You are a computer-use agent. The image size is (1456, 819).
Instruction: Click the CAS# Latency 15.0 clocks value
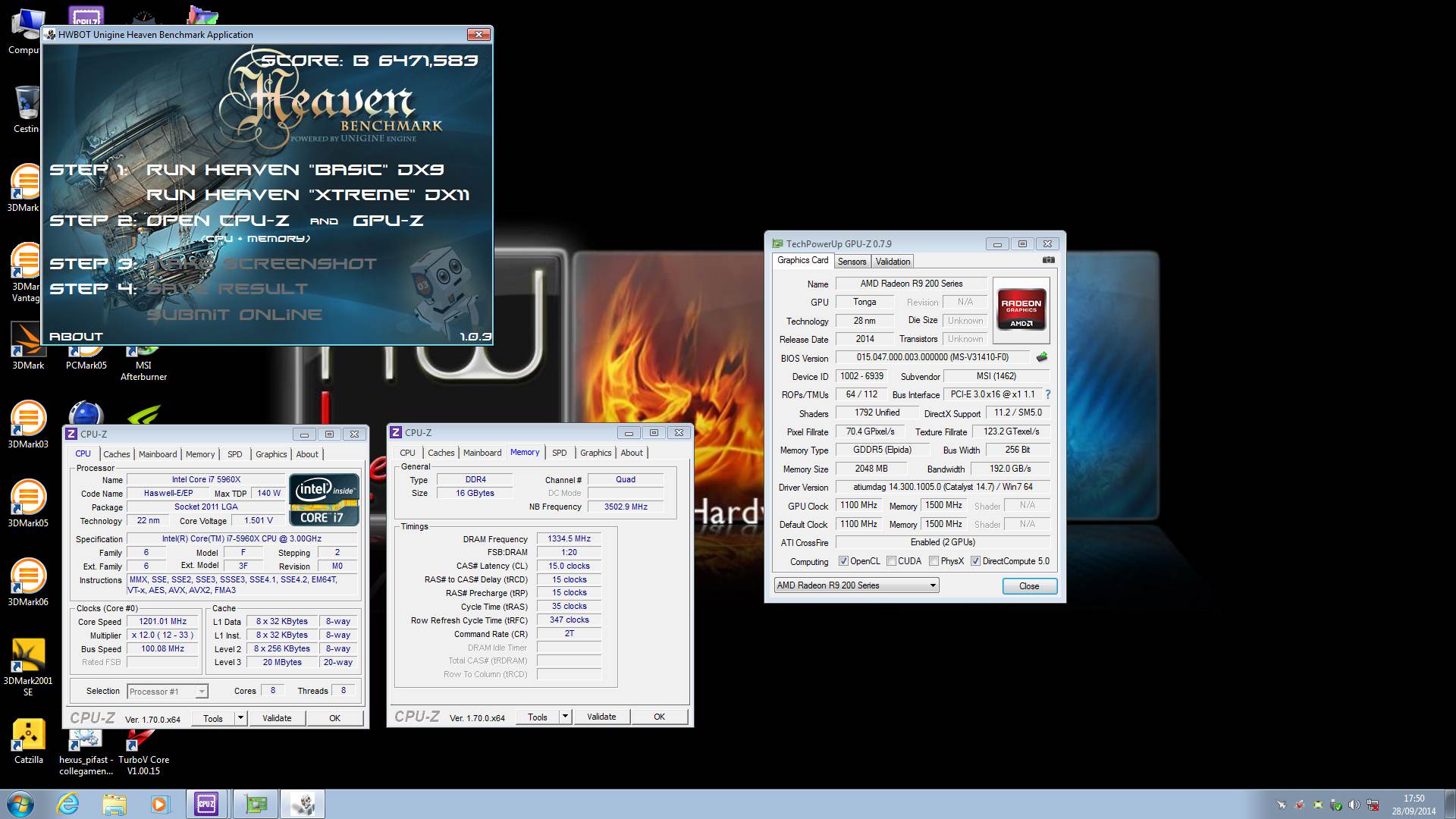click(x=569, y=566)
